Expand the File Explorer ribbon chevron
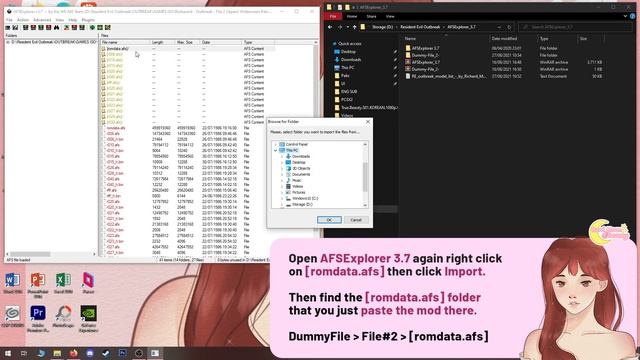Image resolution: width=640 pixels, height=360 pixels. pos(625,16)
